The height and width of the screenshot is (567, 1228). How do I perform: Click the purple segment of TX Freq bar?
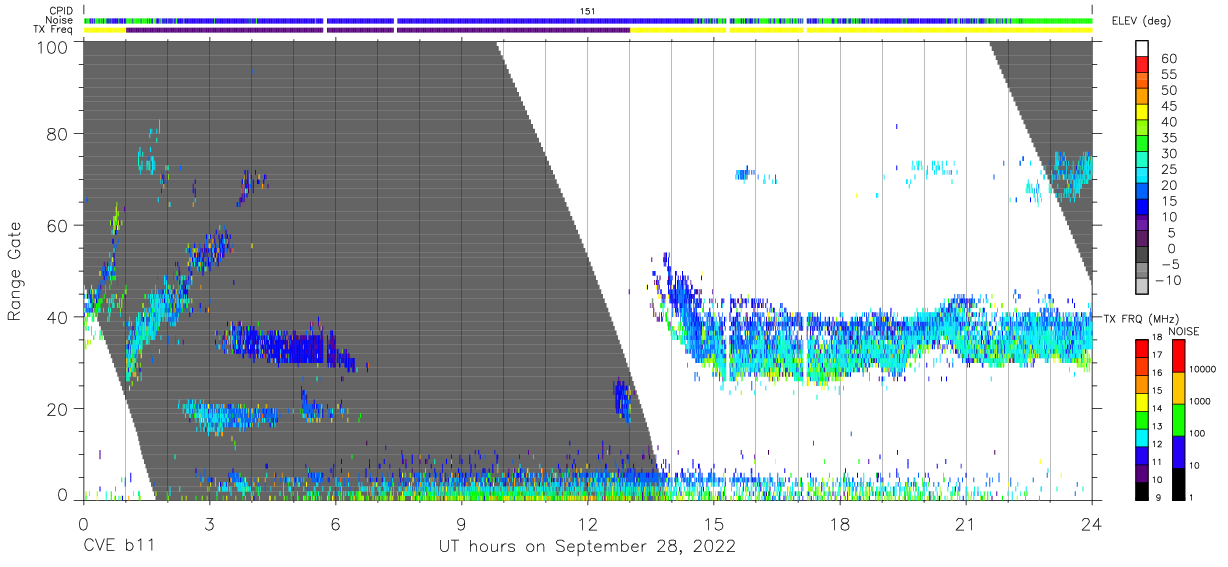[x=378, y=30]
